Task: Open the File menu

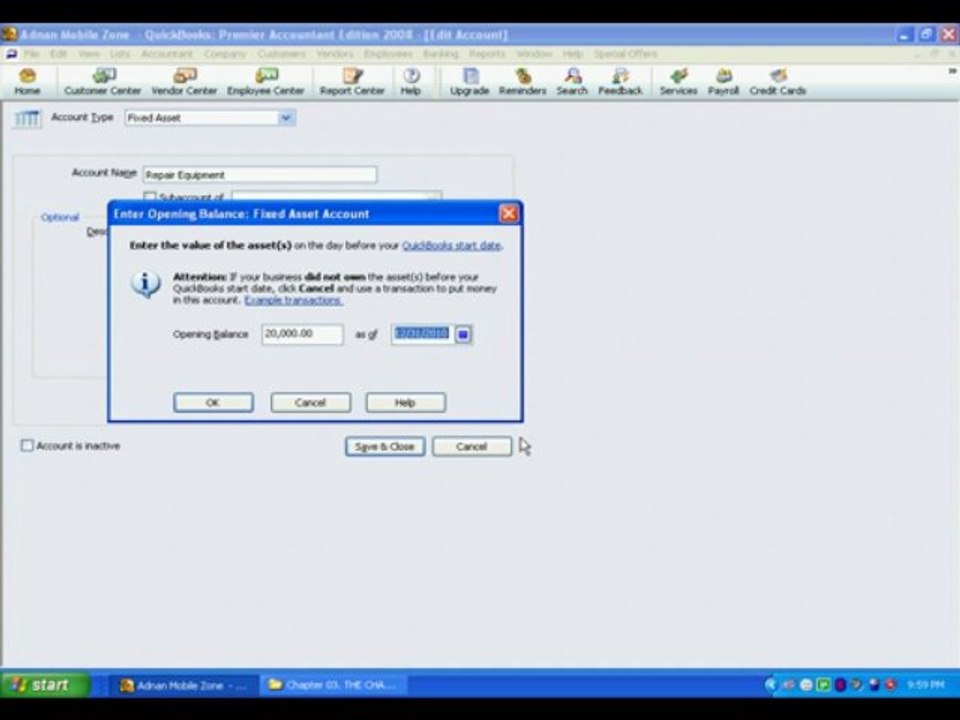Action: coord(31,54)
